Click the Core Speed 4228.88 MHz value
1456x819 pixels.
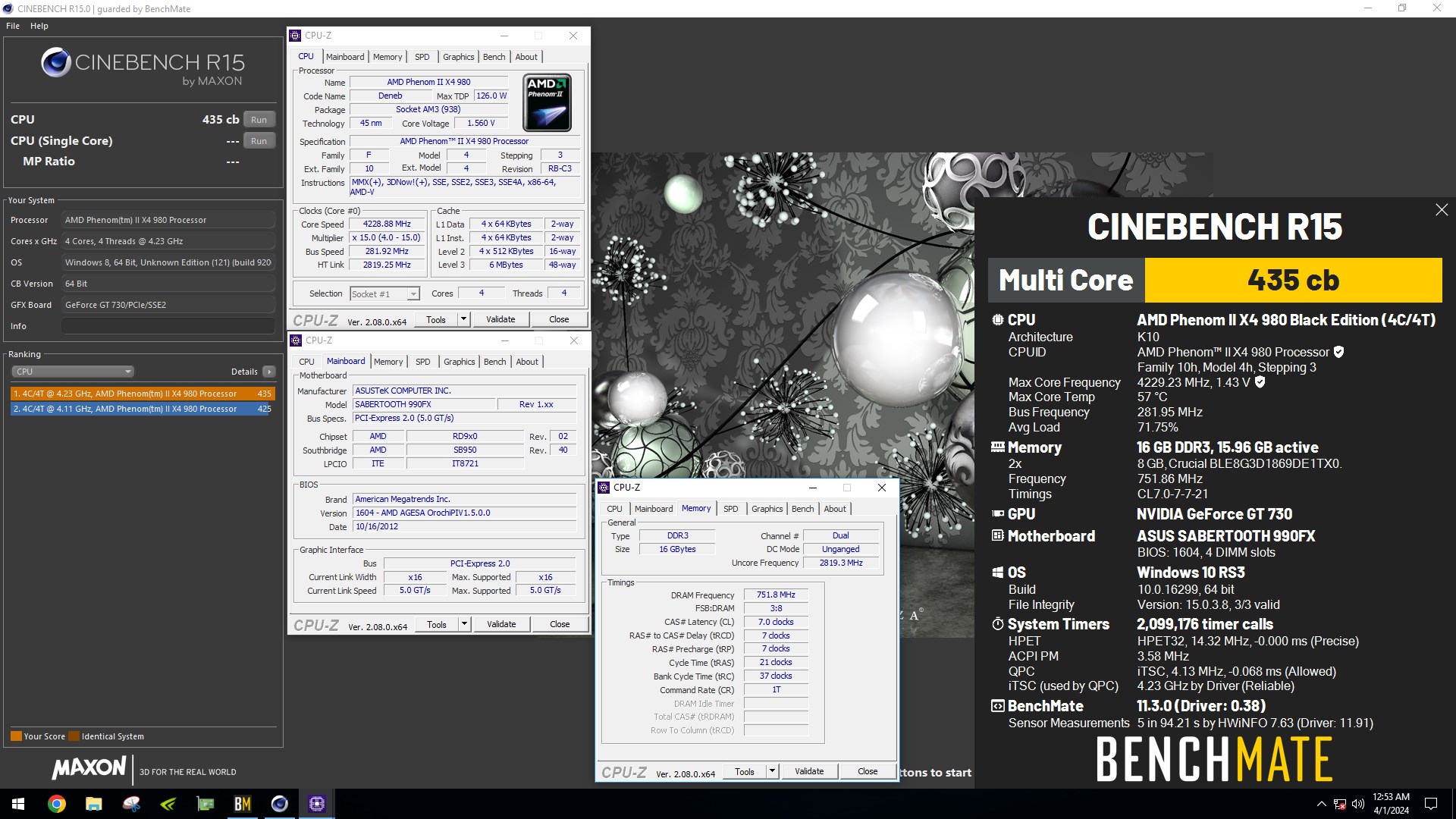[x=387, y=224]
